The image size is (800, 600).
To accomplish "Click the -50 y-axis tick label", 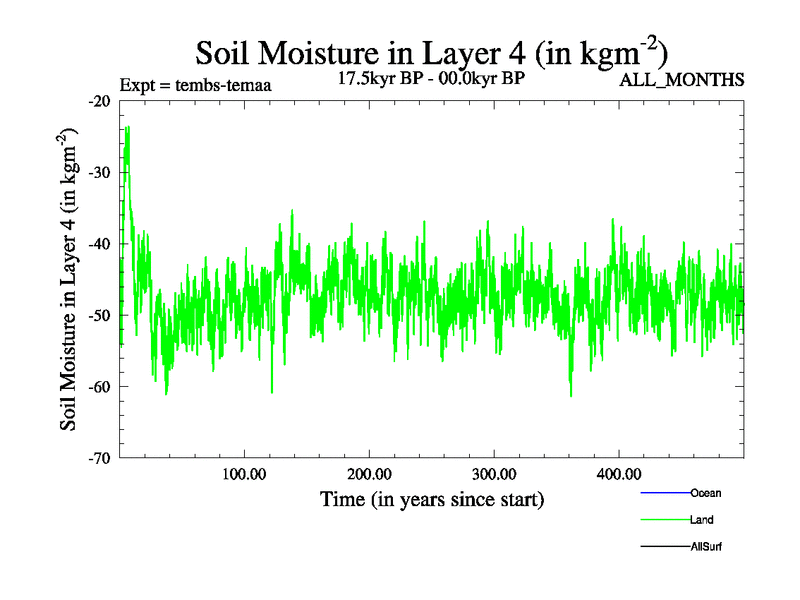I will pos(99,315).
